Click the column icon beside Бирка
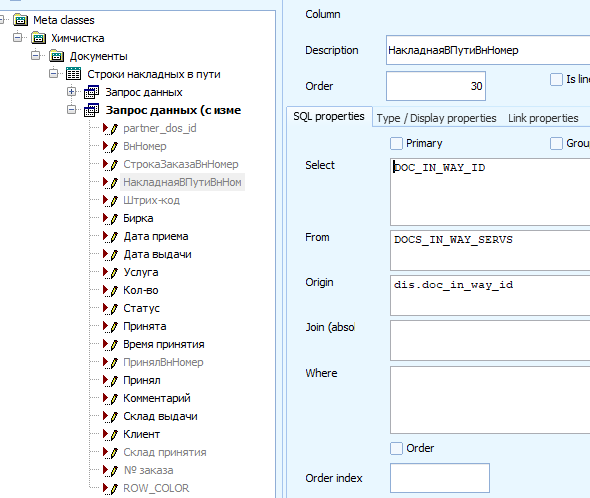Image resolution: width=590 pixels, height=498 pixels. [x=110, y=218]
